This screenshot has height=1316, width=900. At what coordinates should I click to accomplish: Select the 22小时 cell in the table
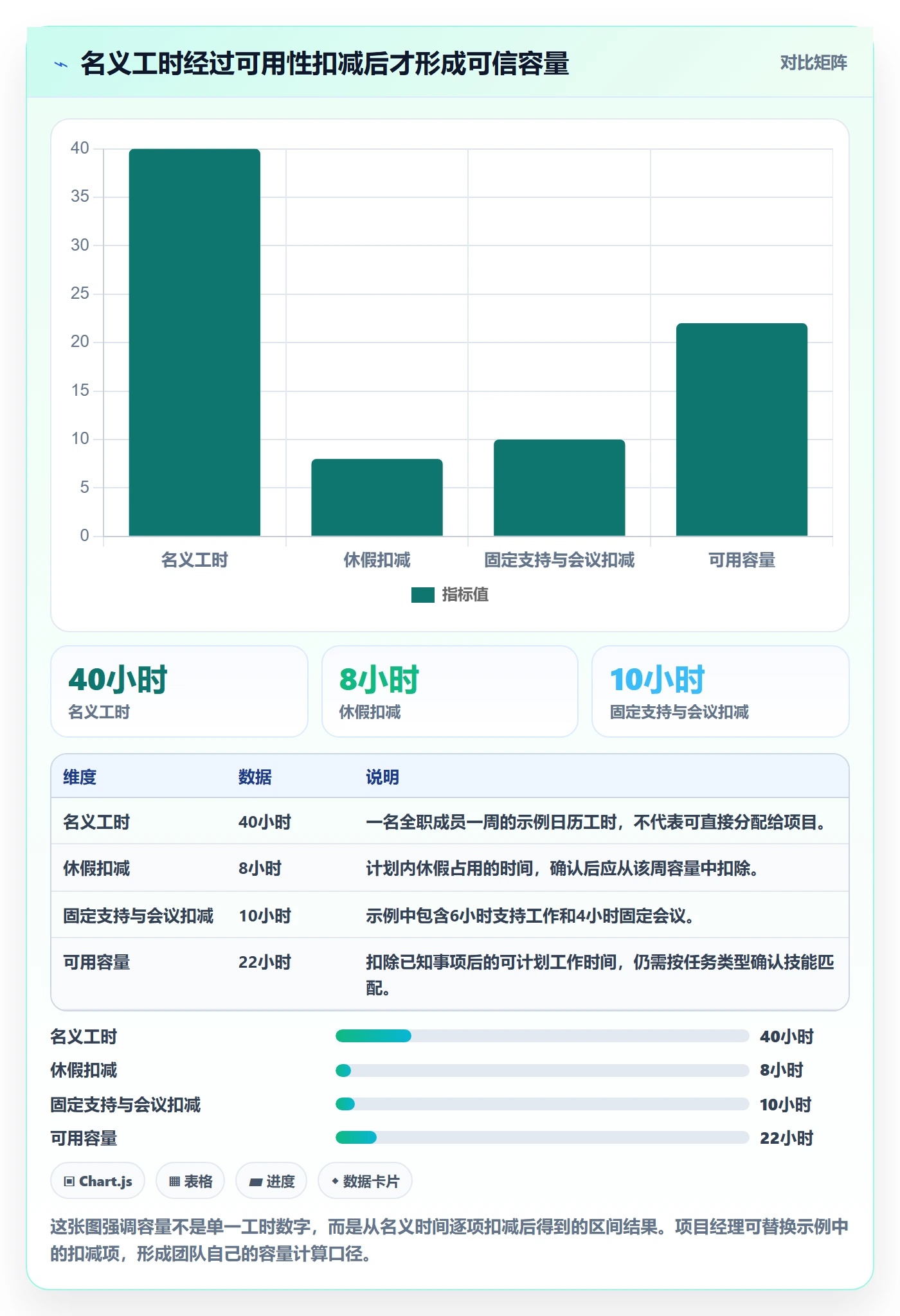pyautogui.click(x=265, y=962)
